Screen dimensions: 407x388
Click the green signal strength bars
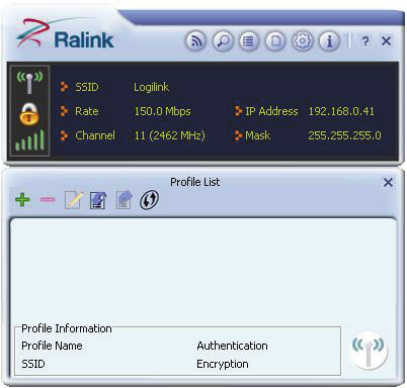tap(30, 140)
